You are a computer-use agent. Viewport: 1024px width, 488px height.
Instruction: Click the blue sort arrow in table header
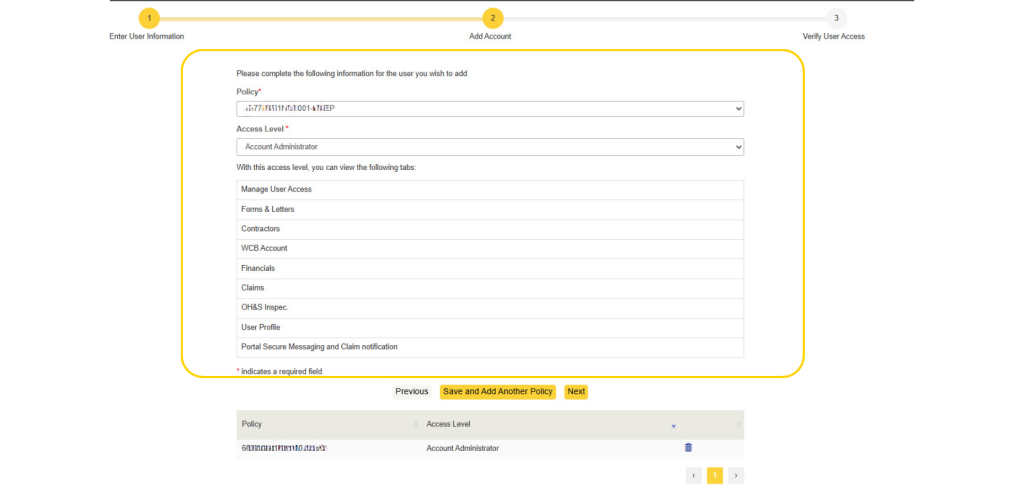673,427
